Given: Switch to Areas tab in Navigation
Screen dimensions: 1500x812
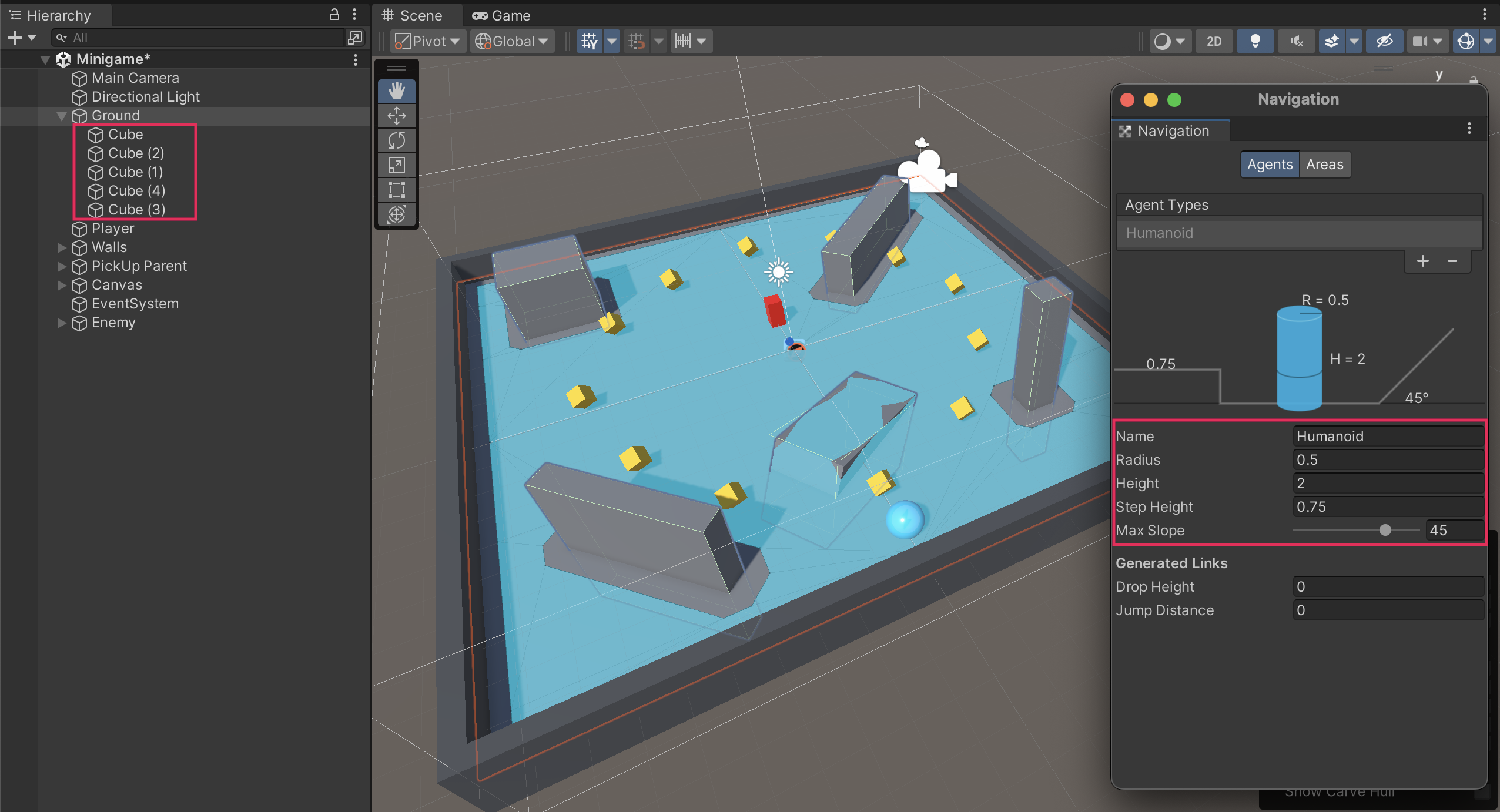Looking at the screenshot, I should pyautogui.click(x=1325, y=165).
